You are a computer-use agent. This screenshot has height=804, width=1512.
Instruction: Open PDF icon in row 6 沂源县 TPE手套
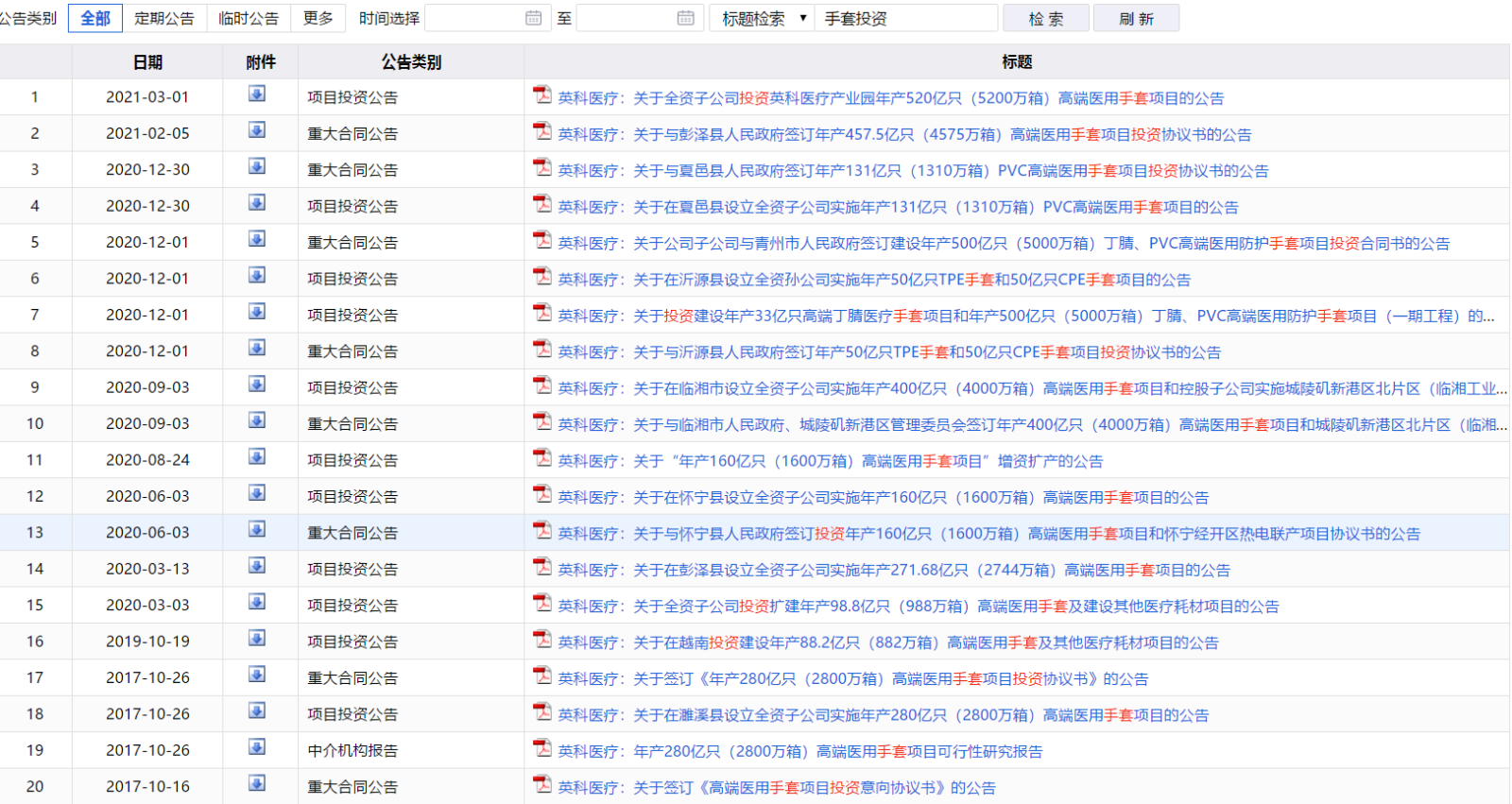(x=542, y=276)
